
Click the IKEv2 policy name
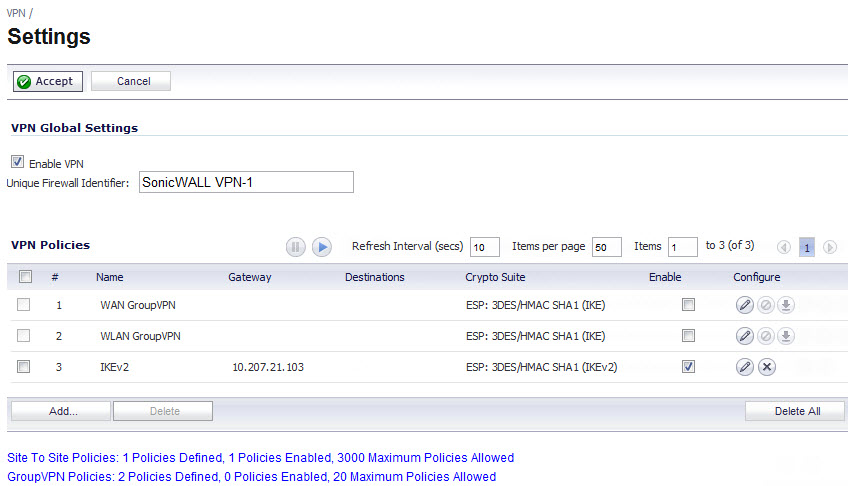[115, 367]
